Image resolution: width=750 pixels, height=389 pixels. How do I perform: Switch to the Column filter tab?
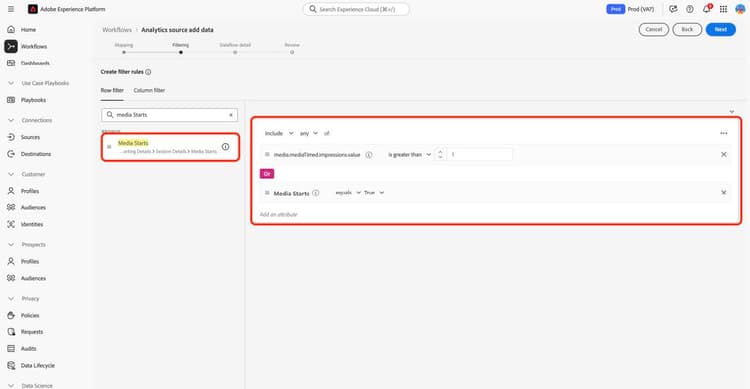tap(149, 90)
